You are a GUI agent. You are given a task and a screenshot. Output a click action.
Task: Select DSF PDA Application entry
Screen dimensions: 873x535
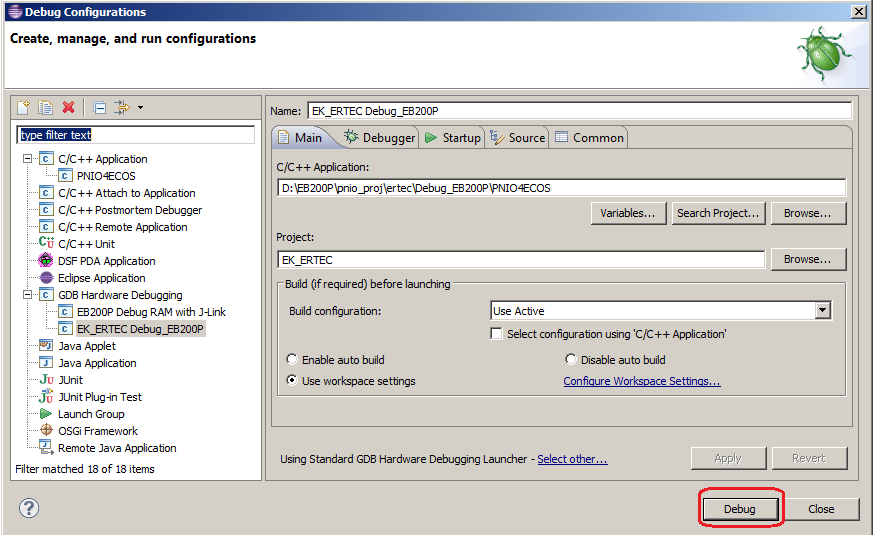click(x=106, y=261)
